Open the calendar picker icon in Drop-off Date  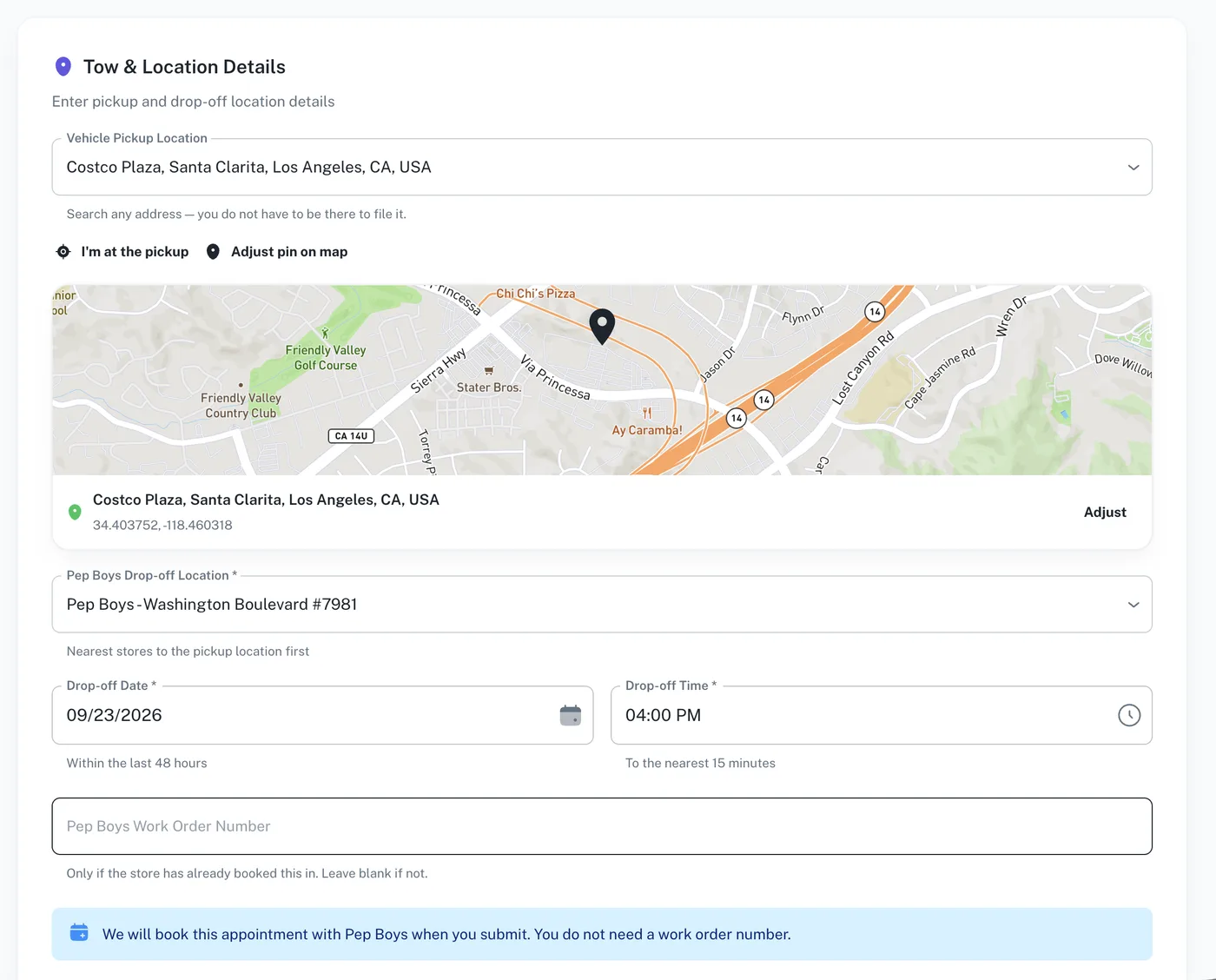coord(571,715)
